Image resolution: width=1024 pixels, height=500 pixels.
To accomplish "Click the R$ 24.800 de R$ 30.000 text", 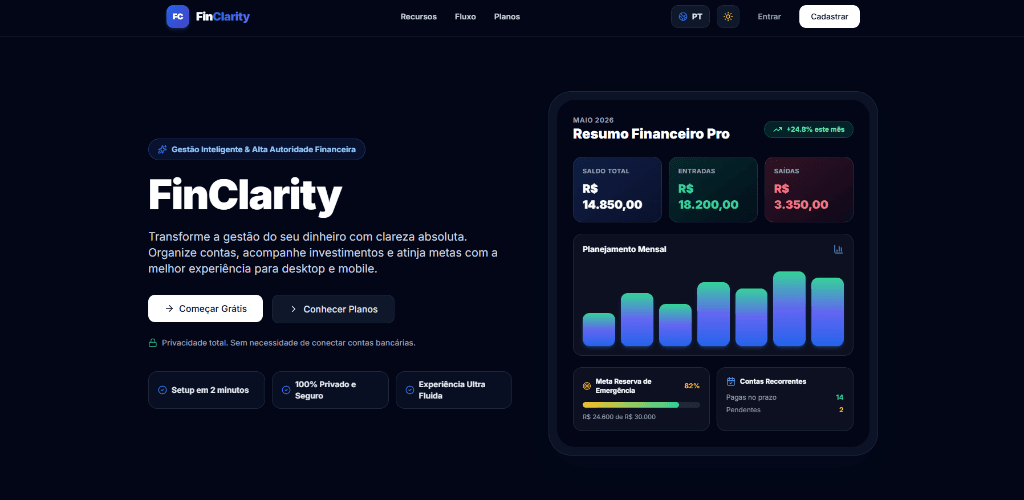I will (619, 416).
